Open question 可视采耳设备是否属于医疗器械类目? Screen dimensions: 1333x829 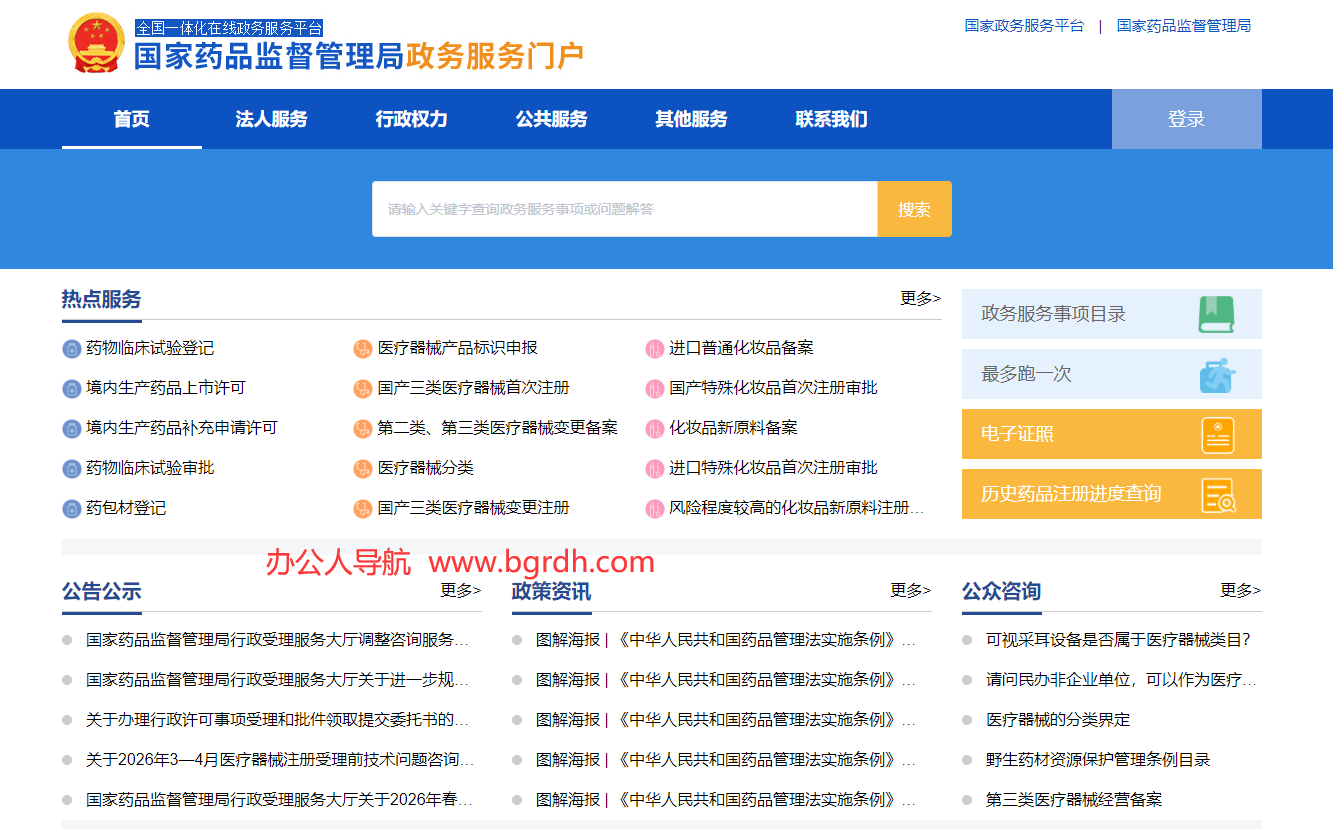click(x=1119, y=640)
